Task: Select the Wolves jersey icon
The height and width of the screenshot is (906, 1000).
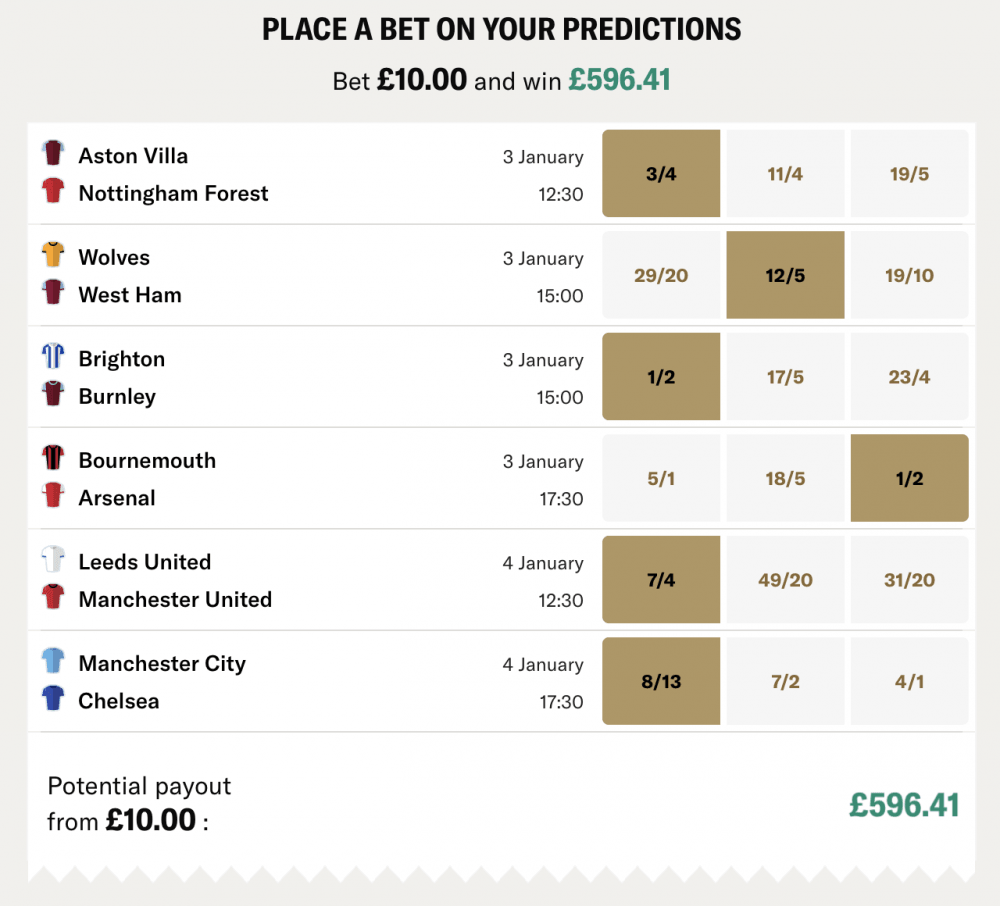Action: point(53,257)
